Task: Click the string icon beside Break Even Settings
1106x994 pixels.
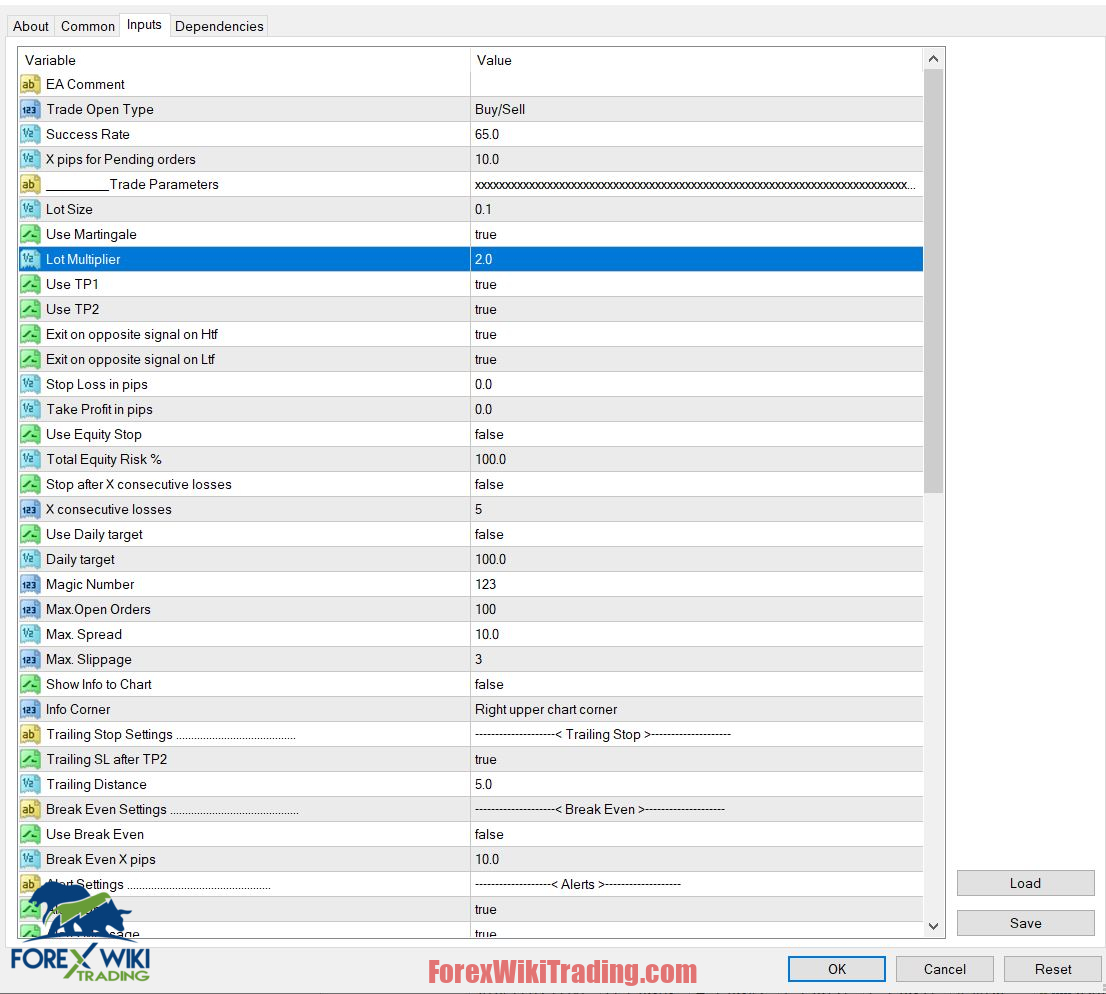Action: [x=30, y=810]
